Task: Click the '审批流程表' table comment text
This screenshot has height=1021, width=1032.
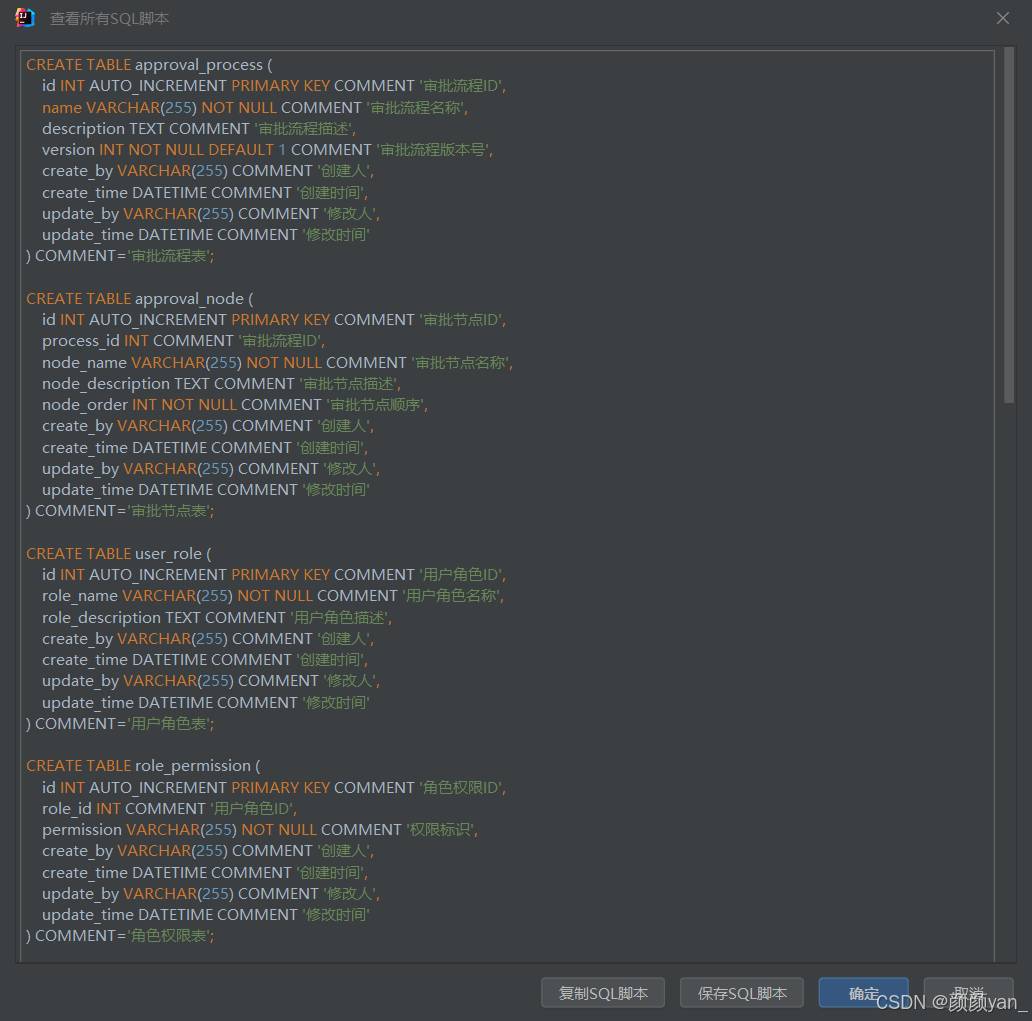Action: (x=170, y=256)
